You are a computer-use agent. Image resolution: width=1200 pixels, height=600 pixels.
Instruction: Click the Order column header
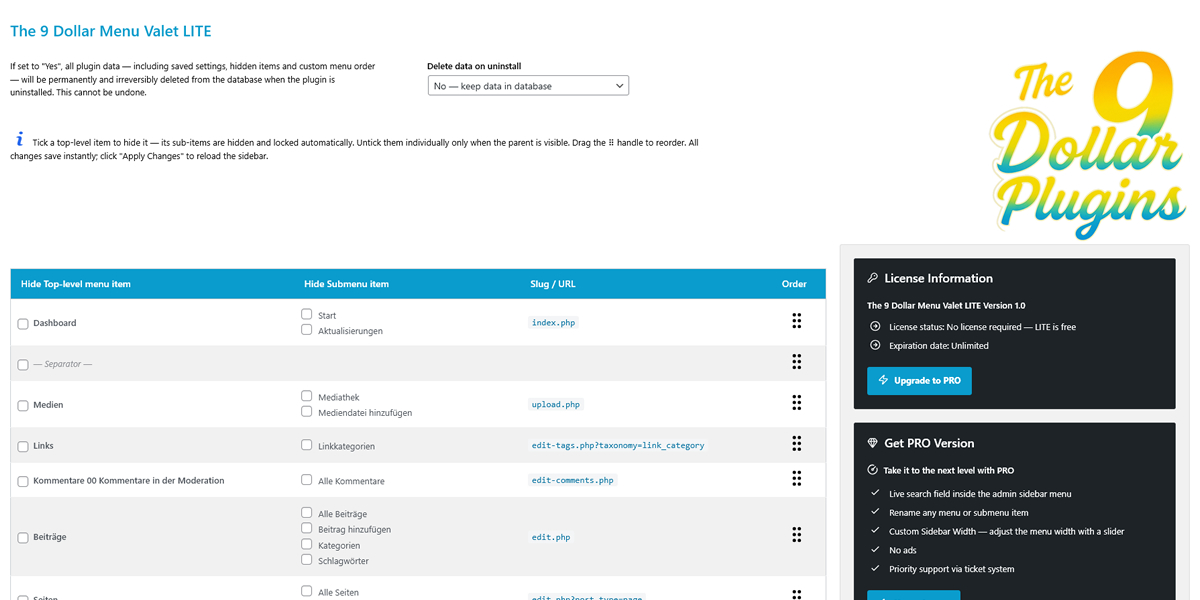(794, 284)
